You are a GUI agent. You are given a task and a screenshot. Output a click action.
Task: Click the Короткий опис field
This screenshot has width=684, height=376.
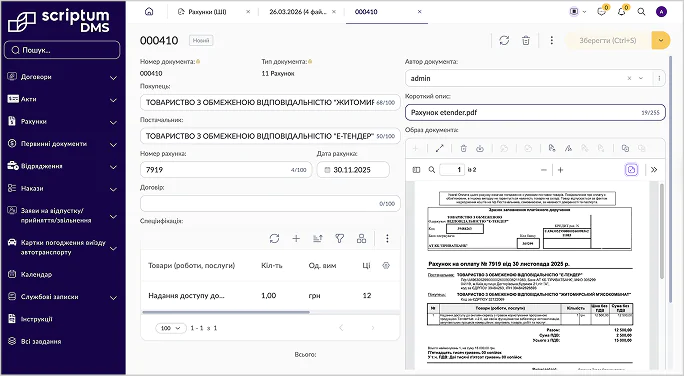[x=535, y=113]
